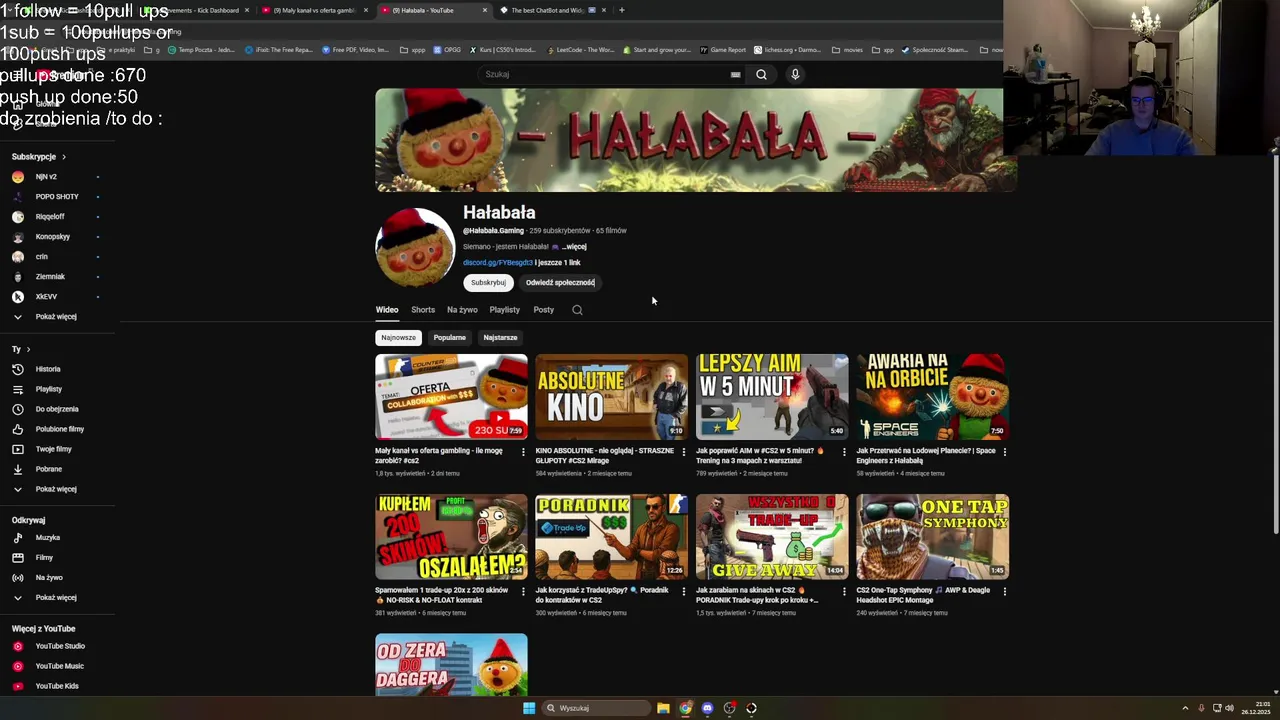Switch to the Playlisty channel tab

504,310
